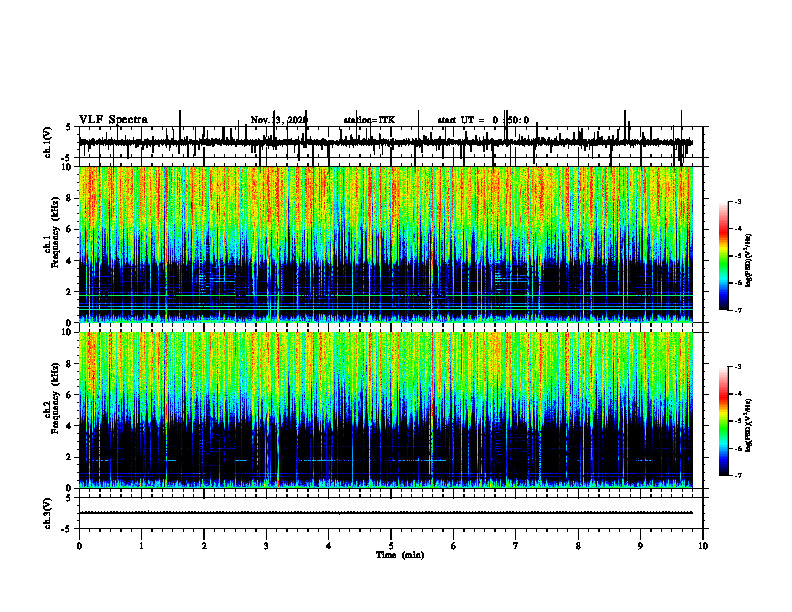Click the ch.1 color scale bar
The height and width of the screenshot is (612, 792).
[724, 256]
